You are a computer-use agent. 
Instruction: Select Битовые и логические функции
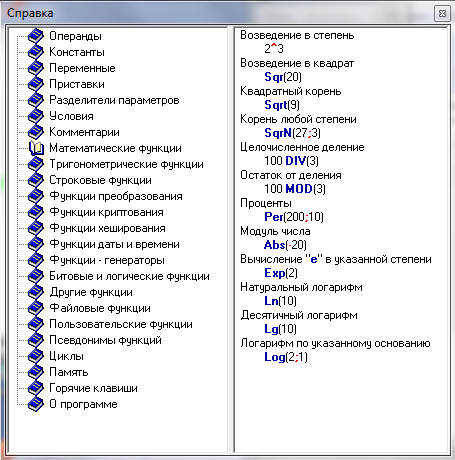pos(129,276)
